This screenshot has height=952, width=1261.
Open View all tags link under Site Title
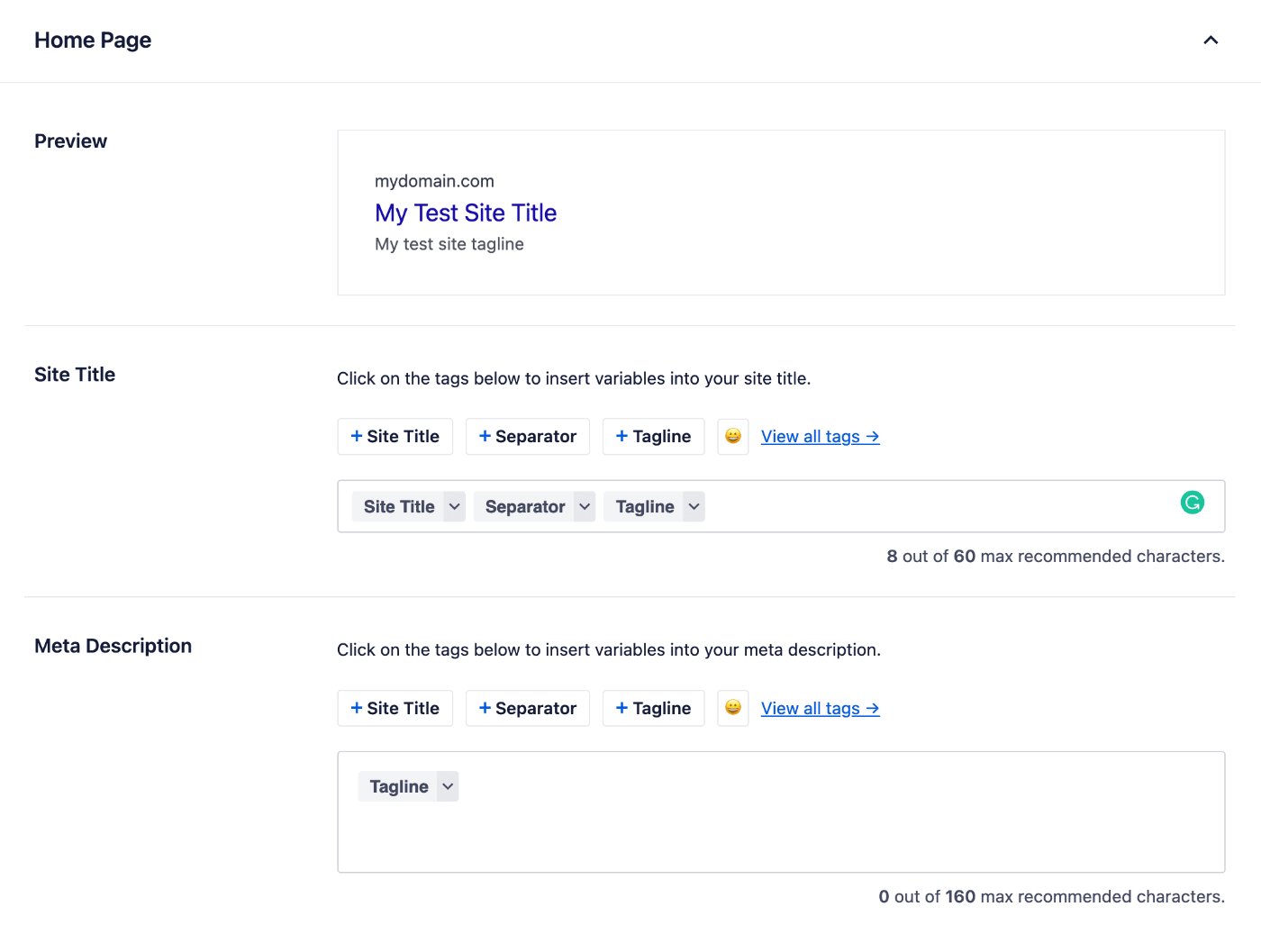tap(820, 437)
